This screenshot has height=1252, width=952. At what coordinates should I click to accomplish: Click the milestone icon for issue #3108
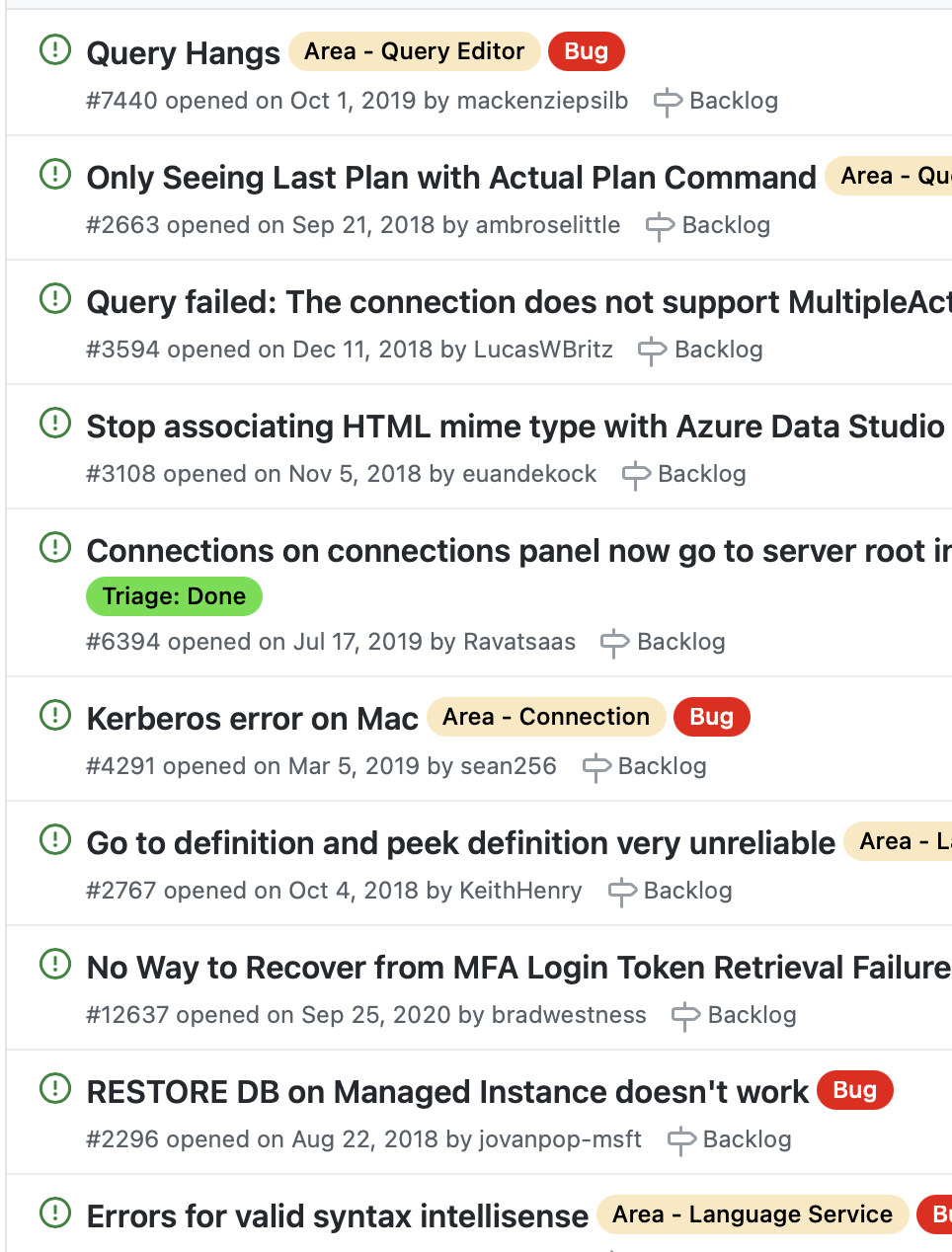pos(636,475)
